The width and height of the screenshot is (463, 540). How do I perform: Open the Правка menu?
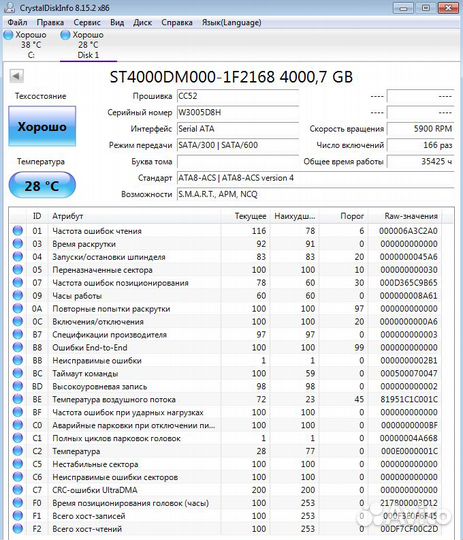click(x=50, y=22)
